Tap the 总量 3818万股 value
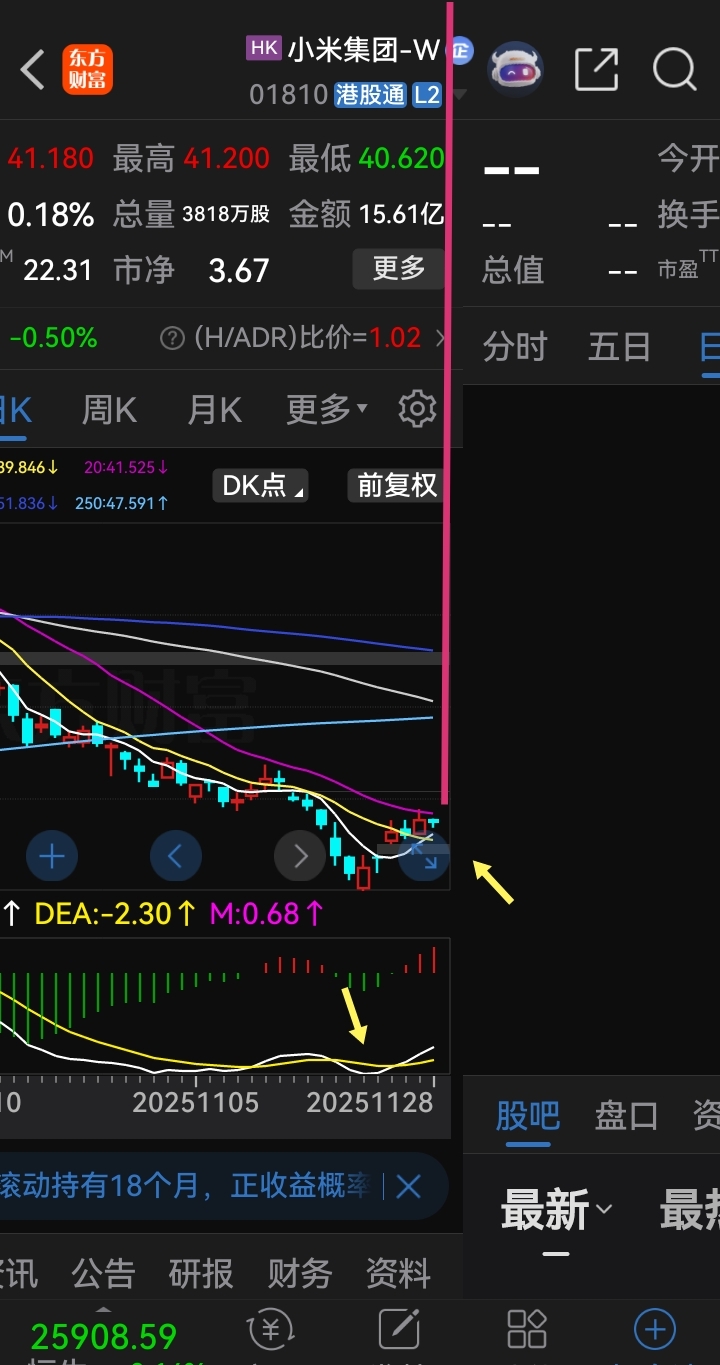Viewport: 720px width, 1365px height. pos(226,214)
